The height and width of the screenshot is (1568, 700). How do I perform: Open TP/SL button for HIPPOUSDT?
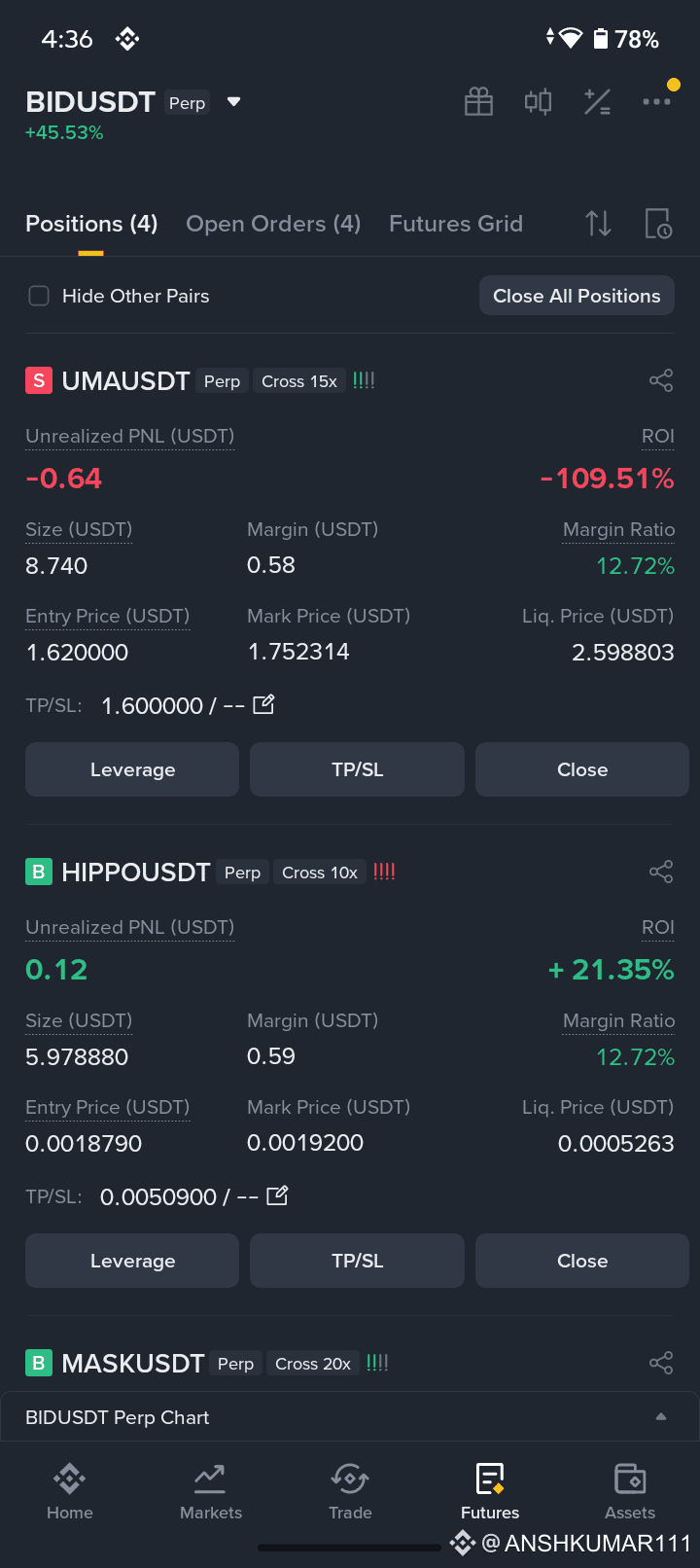358,1261
